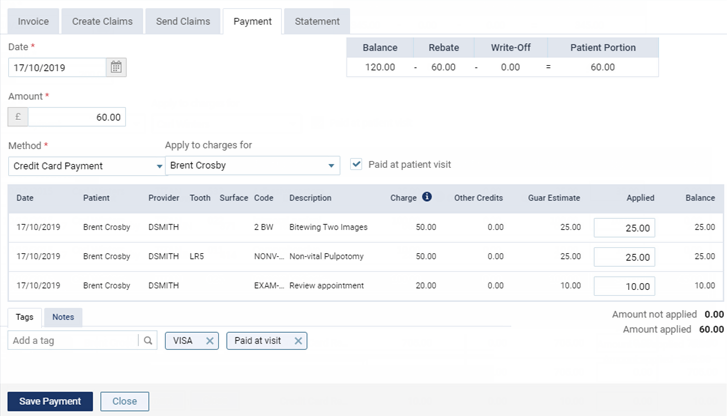Click the 20.00 charge cell
Viewport: 727px width, 416px height.
[426, 286]
